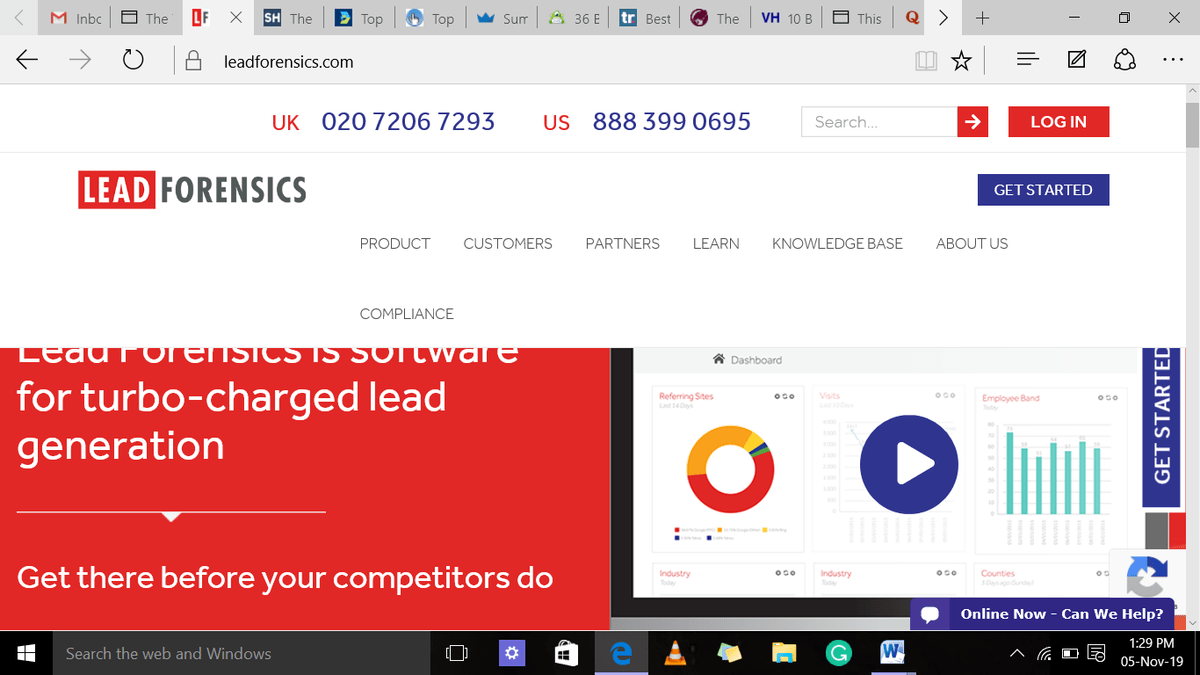The width and height of the screenshot is (1200, 675).
Task: Switch to the 'Best' browser tab
Action: tap(646, 18)
